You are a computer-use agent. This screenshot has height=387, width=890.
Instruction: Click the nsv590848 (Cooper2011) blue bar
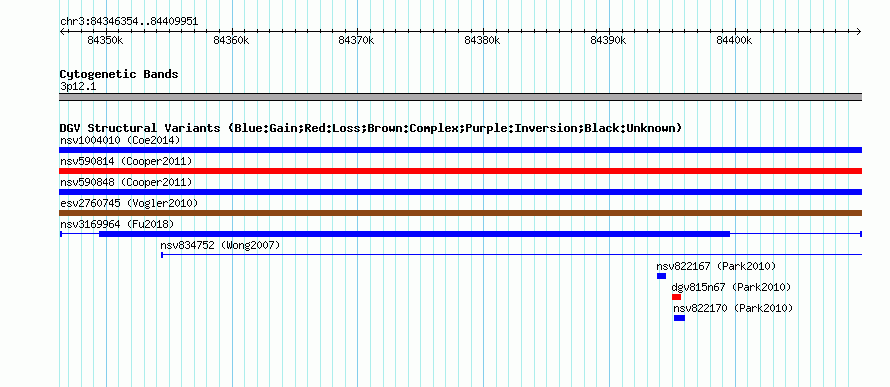(460, 192)
